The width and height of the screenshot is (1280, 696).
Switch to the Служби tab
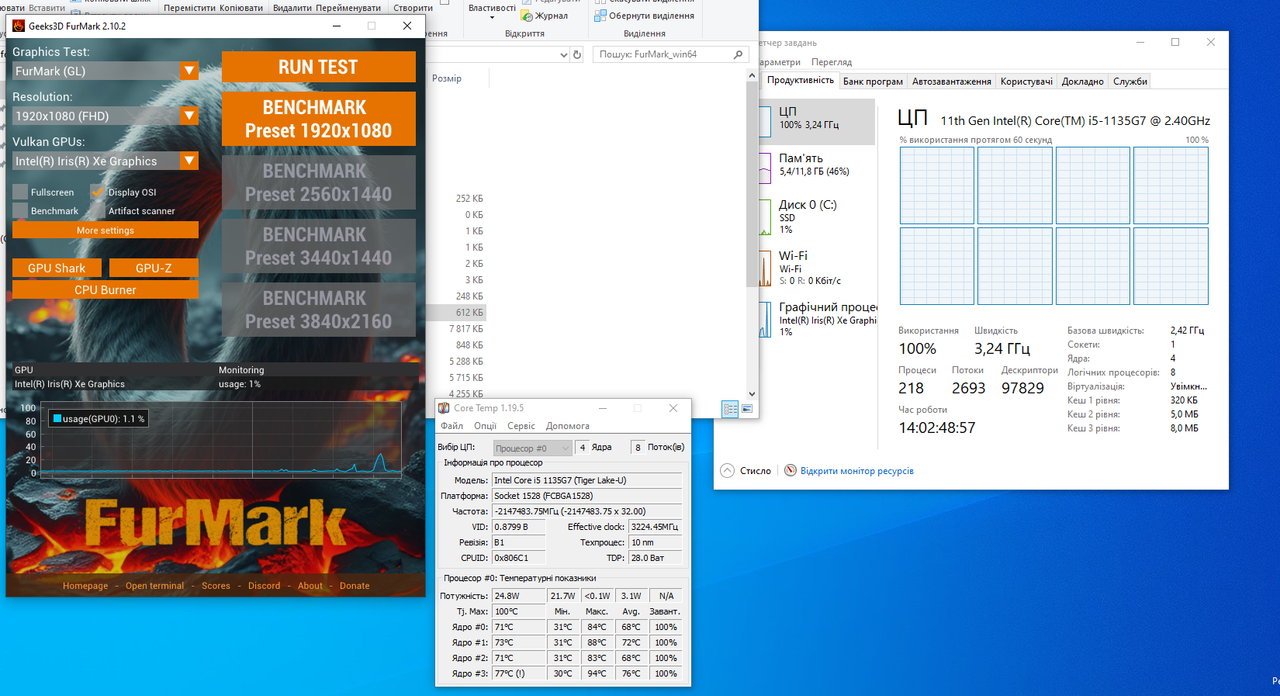[1130, 81]
